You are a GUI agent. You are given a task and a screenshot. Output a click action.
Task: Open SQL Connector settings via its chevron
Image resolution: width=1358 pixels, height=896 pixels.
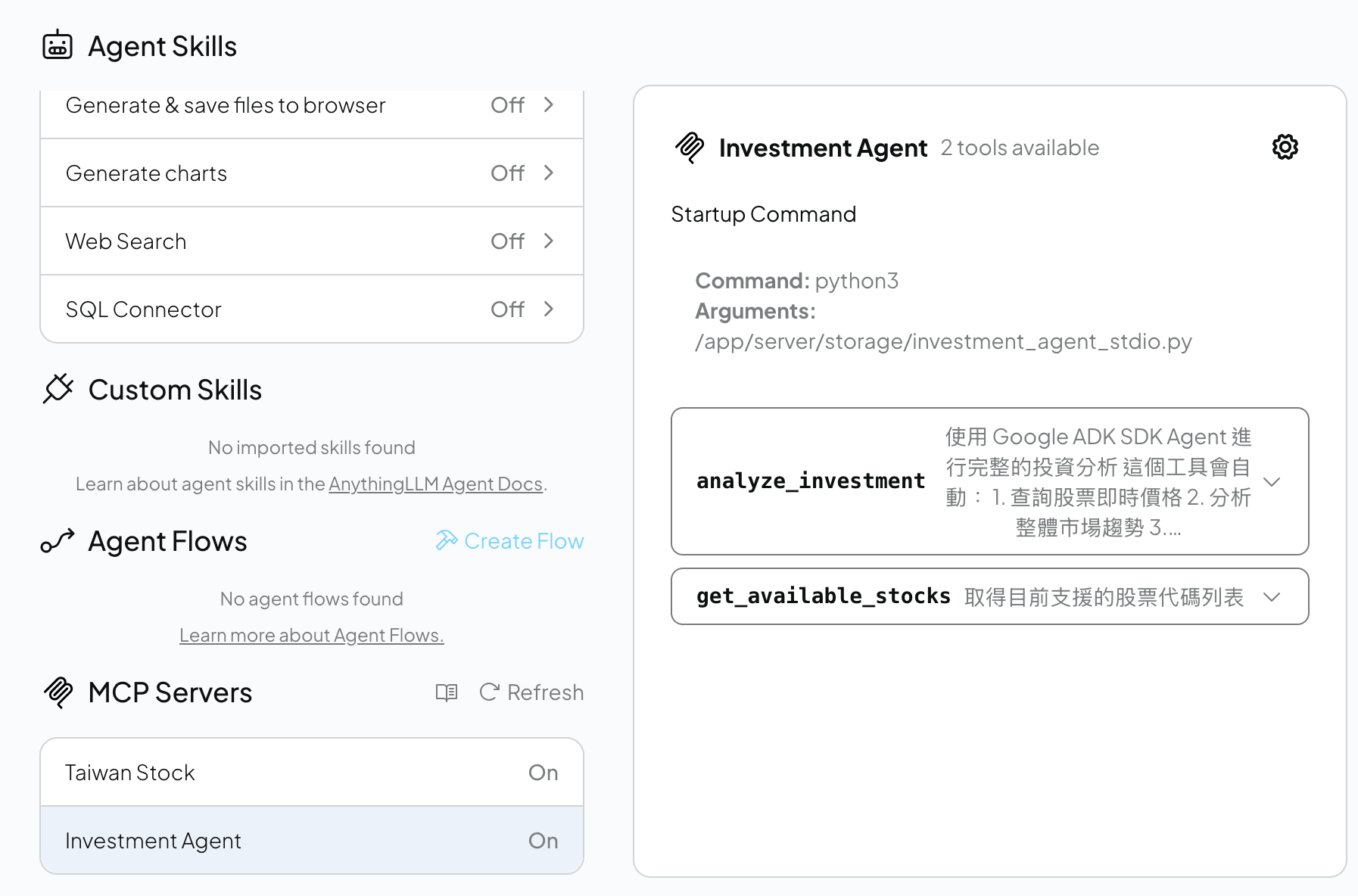[548, 309]
